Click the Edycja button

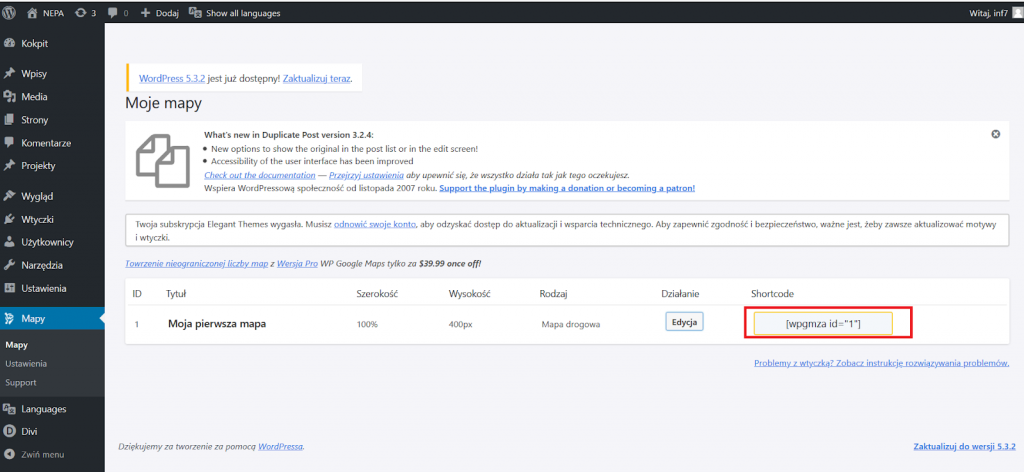point(684,322)
